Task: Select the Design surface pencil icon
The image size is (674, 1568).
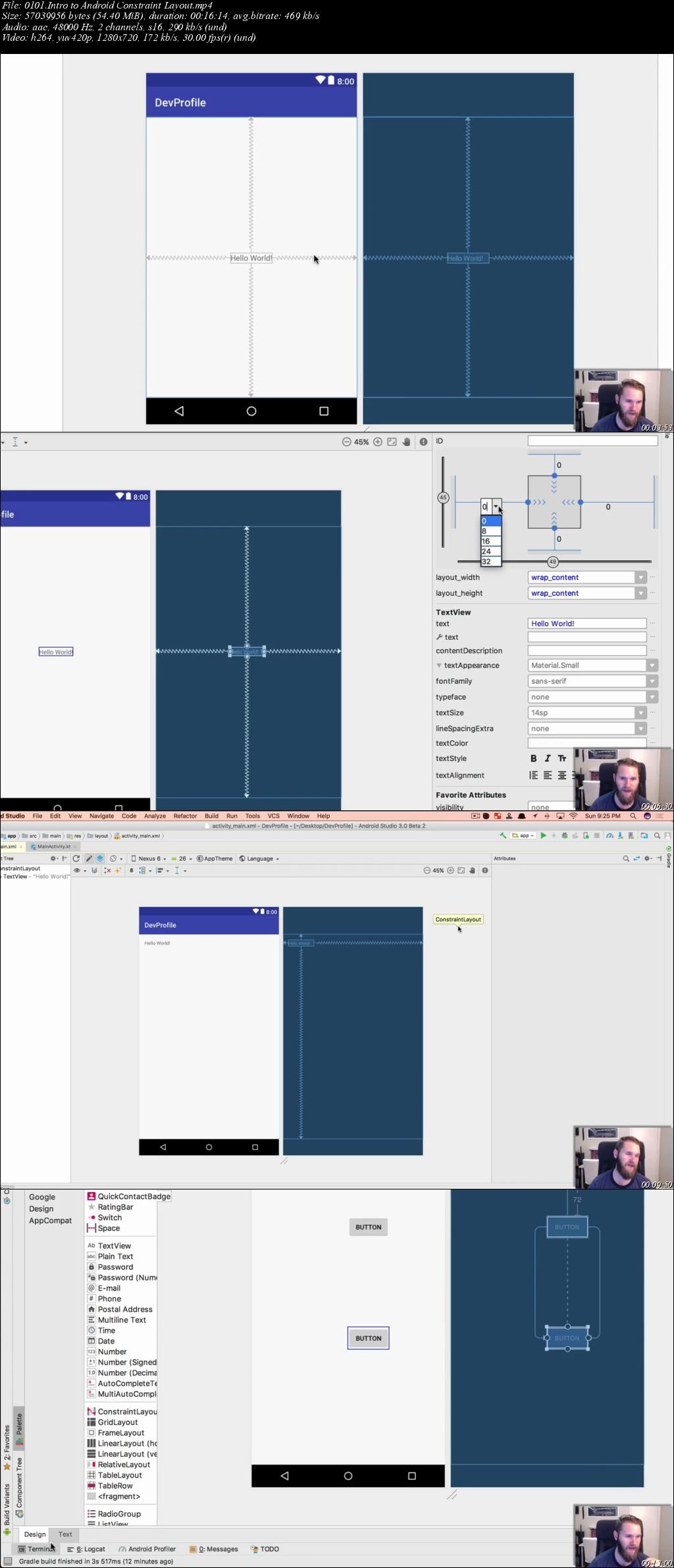Action: 89,858
